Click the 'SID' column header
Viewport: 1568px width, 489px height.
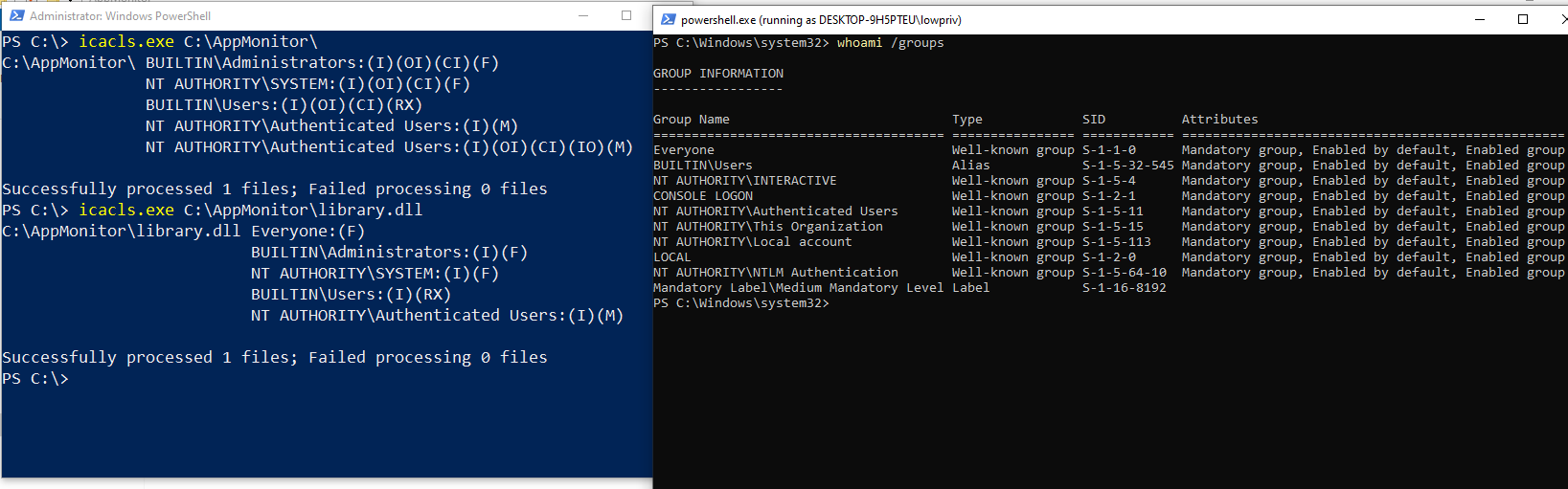click(1094, 120)
